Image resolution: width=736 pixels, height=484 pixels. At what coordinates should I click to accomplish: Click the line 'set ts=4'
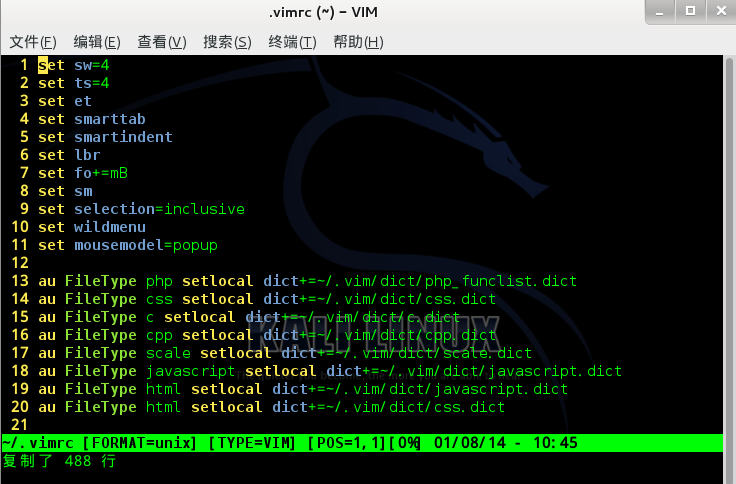(74, 83)
